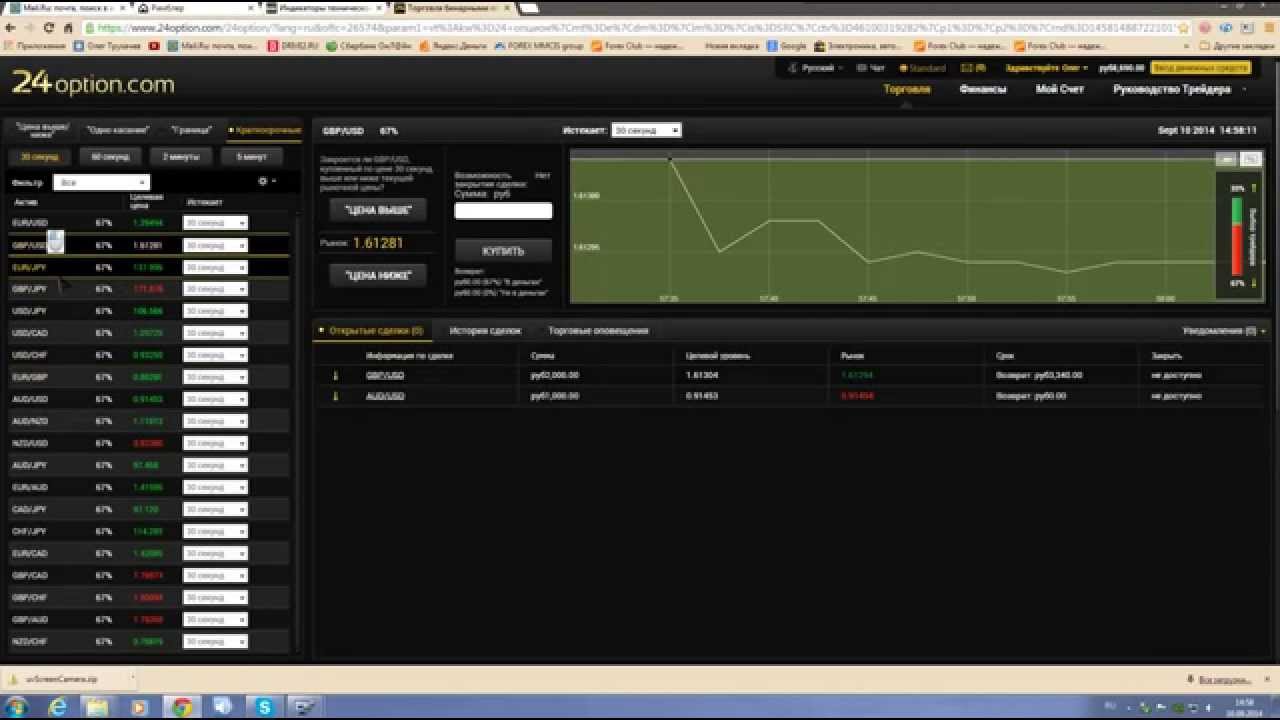Viewport: 1280px width, 720px height.
Task: Open expiry dropdown for NZD/USD row
Action: pyautogui.click(x=215, y=443)
